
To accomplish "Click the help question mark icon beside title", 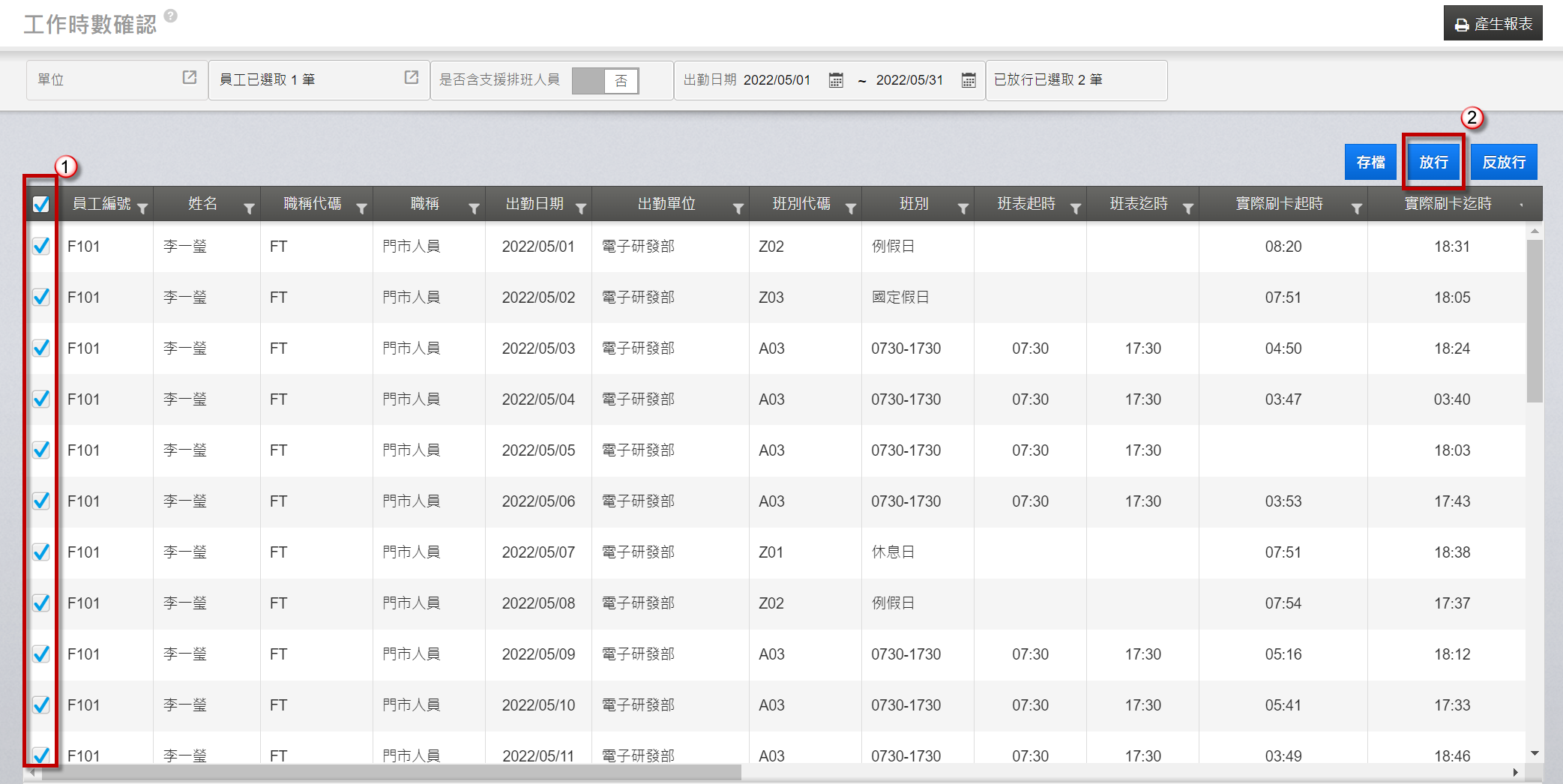I will [171, 16].
